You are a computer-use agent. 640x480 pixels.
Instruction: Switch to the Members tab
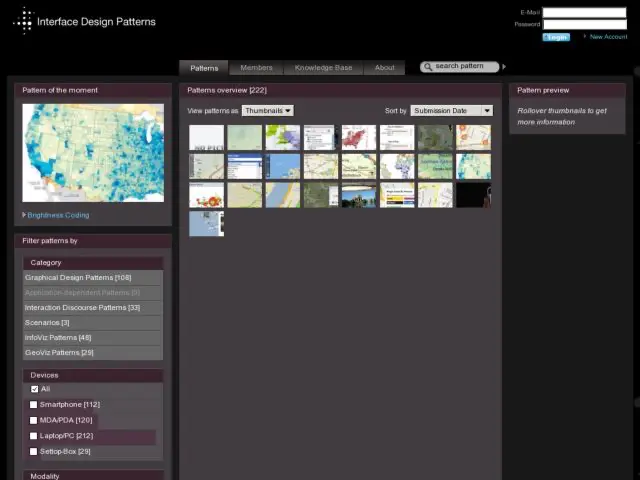point(256,68)
